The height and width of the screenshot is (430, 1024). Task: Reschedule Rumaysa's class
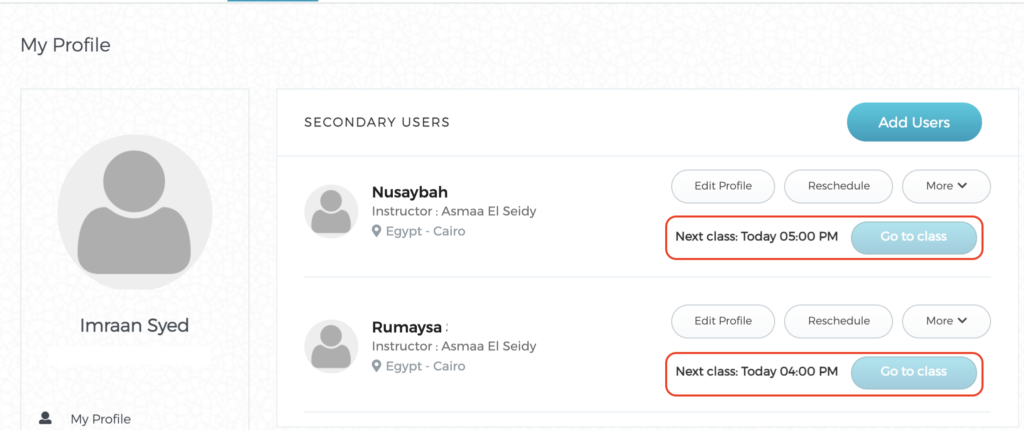tap(839, 321)
